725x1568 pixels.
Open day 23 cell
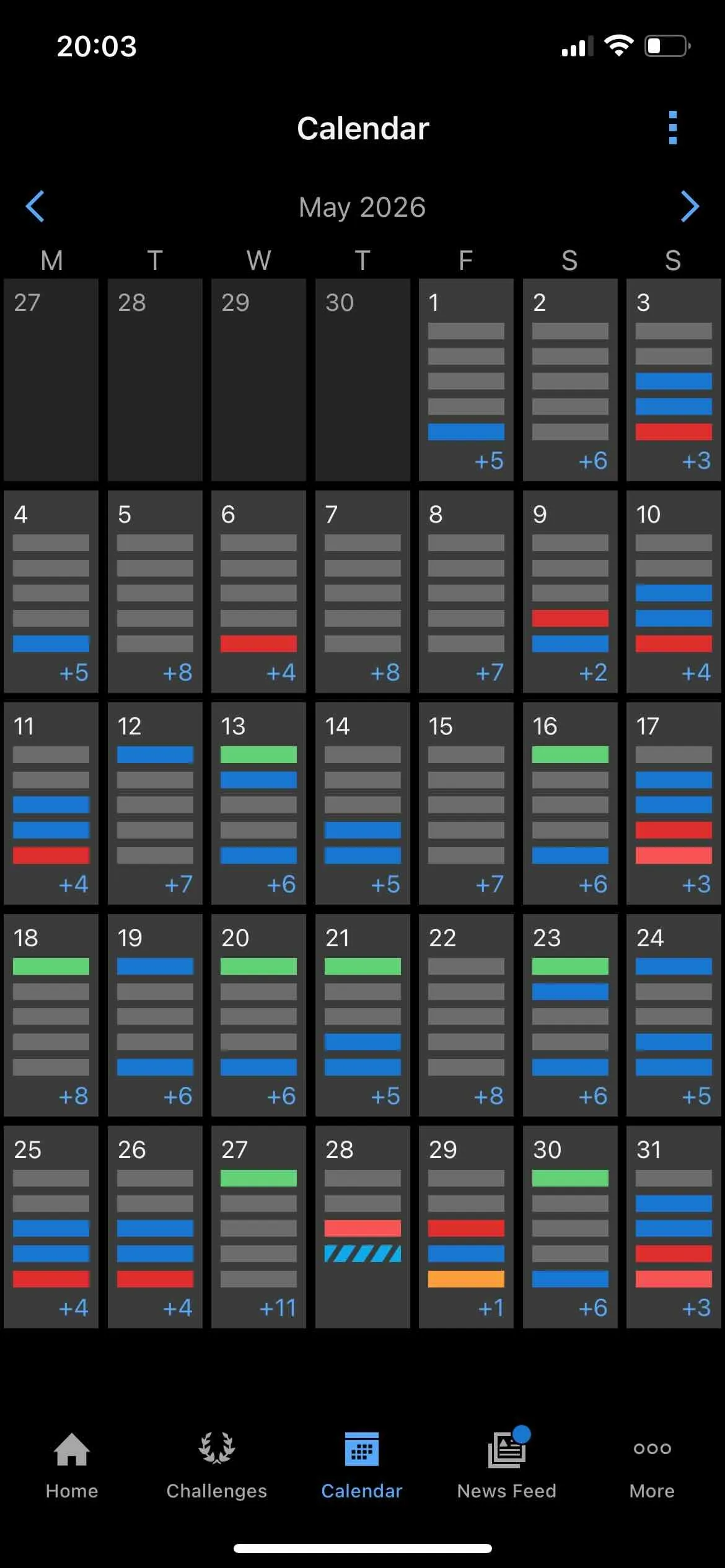coord(570,1015)
